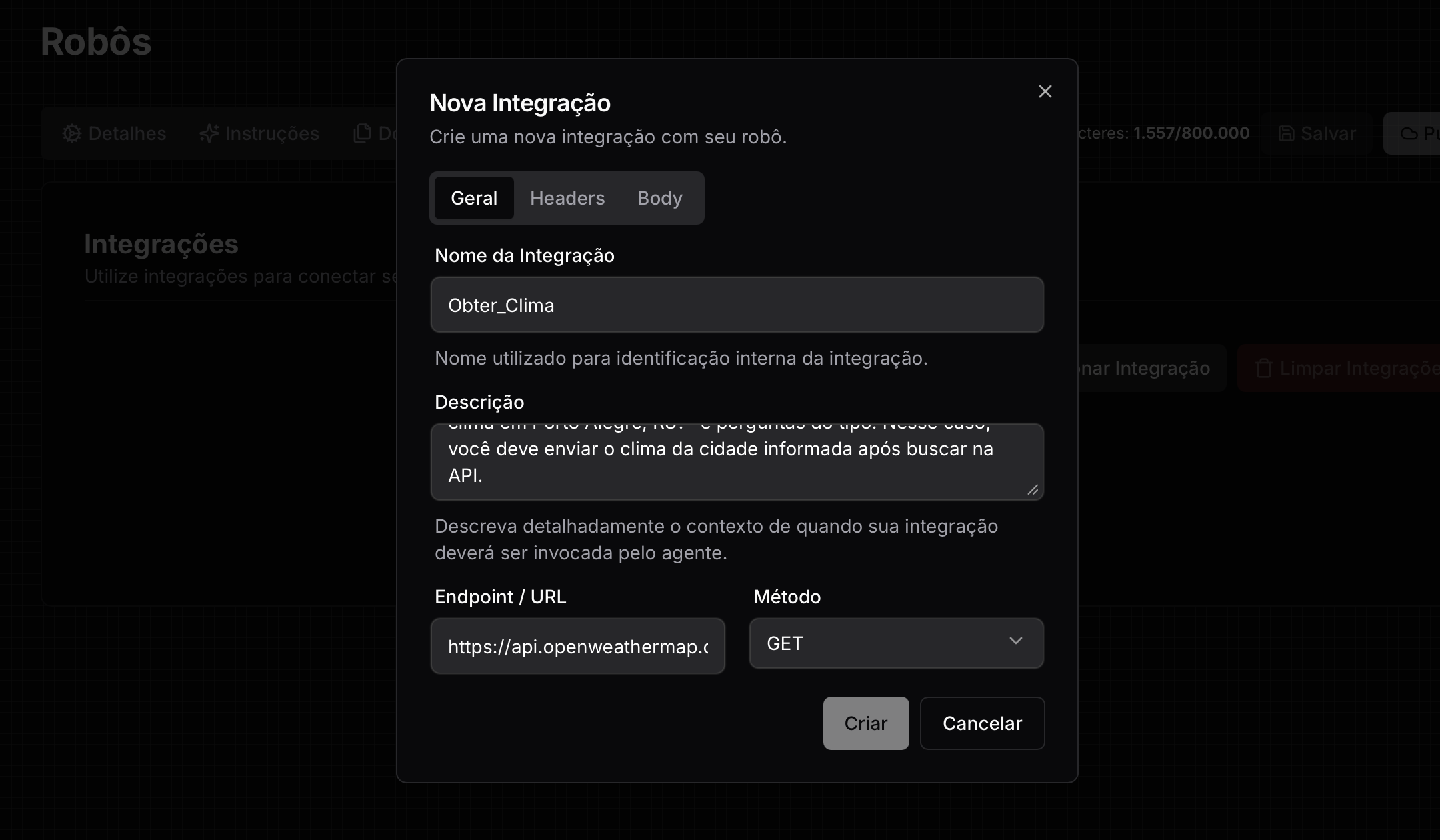Open the Instruções tab in background
Screen dimensions: 1440x840
coord(272,133)
